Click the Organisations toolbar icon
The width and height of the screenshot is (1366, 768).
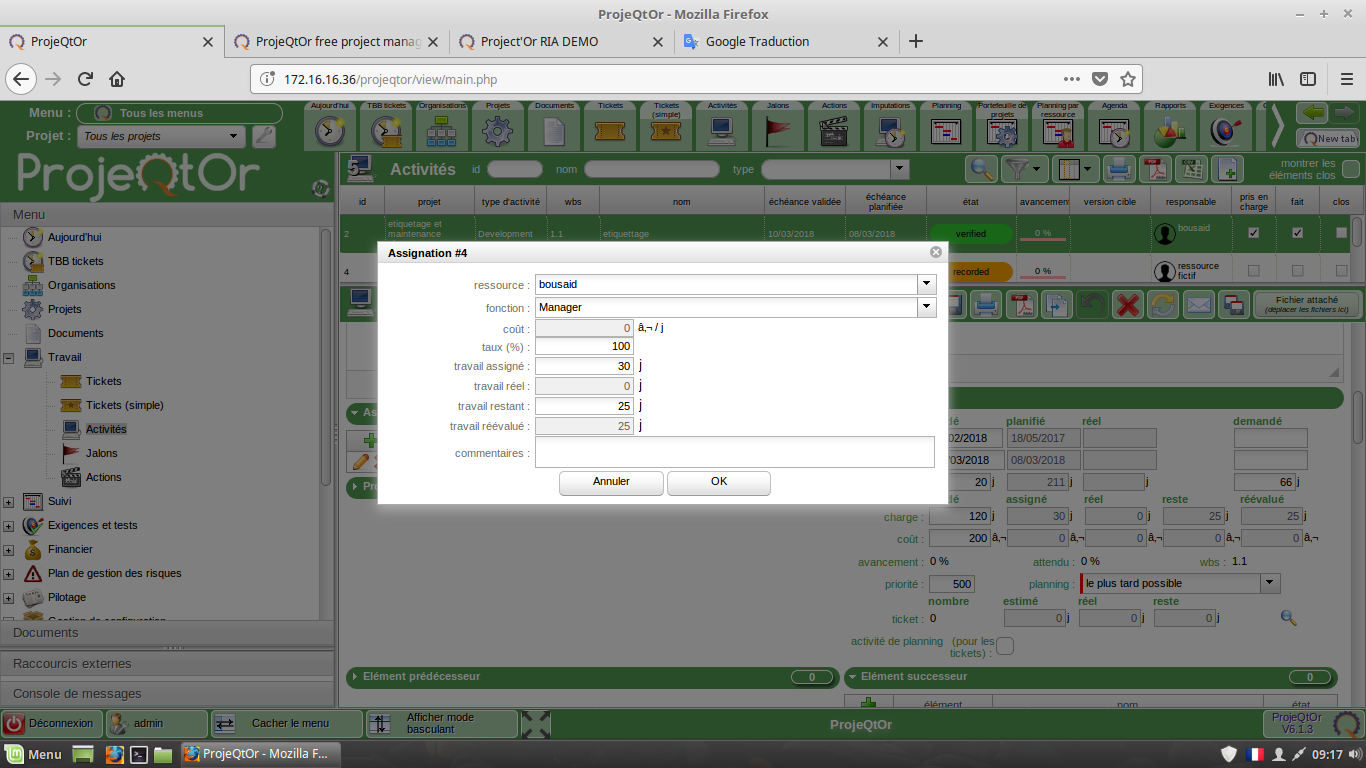(441, 130)
